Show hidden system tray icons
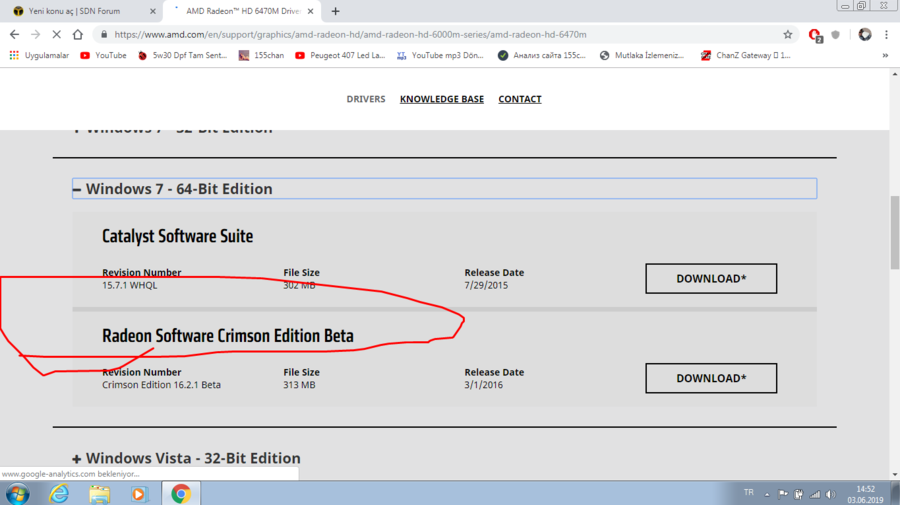 767,494
